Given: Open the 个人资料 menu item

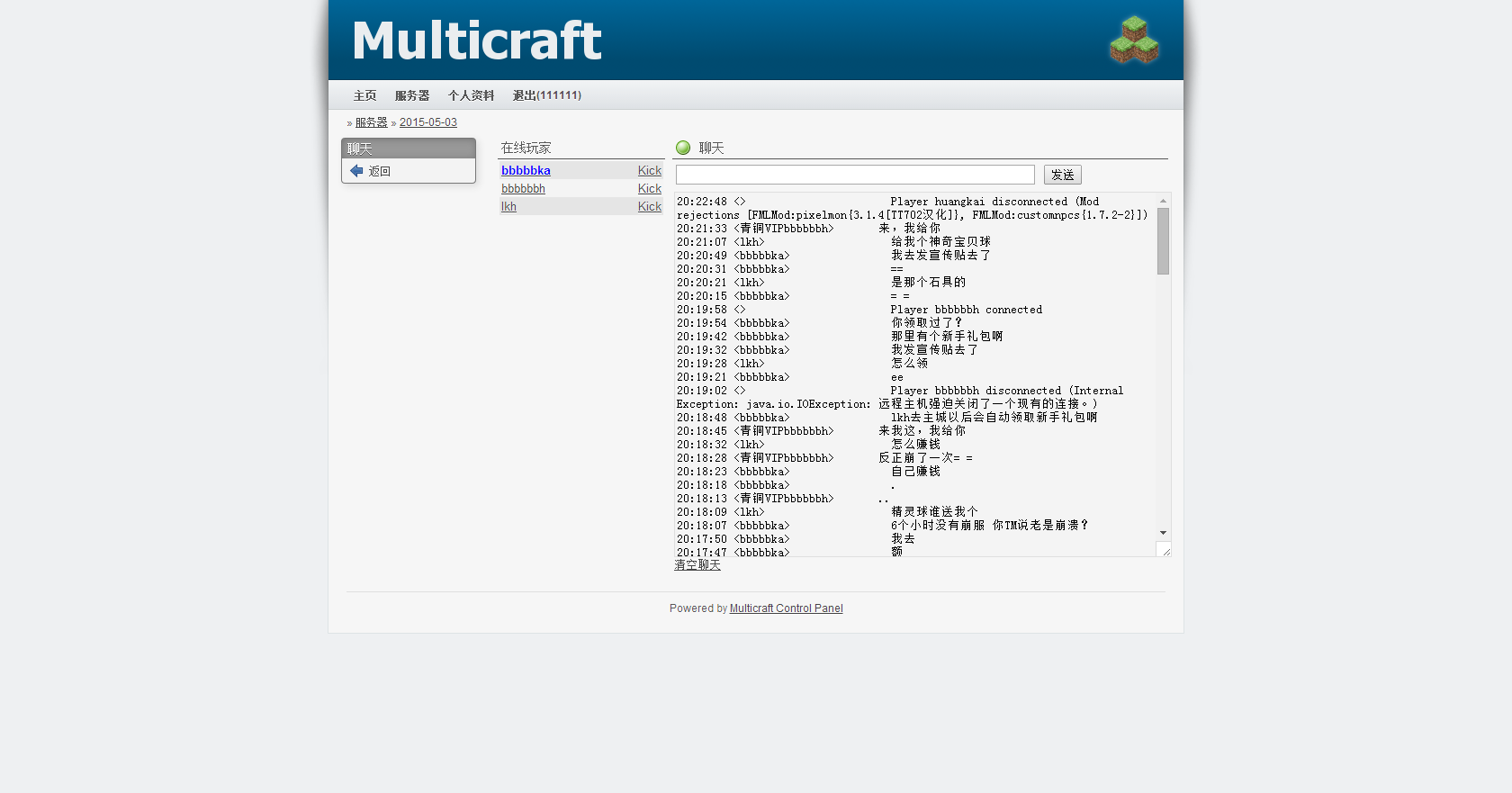Looking at the screenshot, I should (x=471, y=95).
